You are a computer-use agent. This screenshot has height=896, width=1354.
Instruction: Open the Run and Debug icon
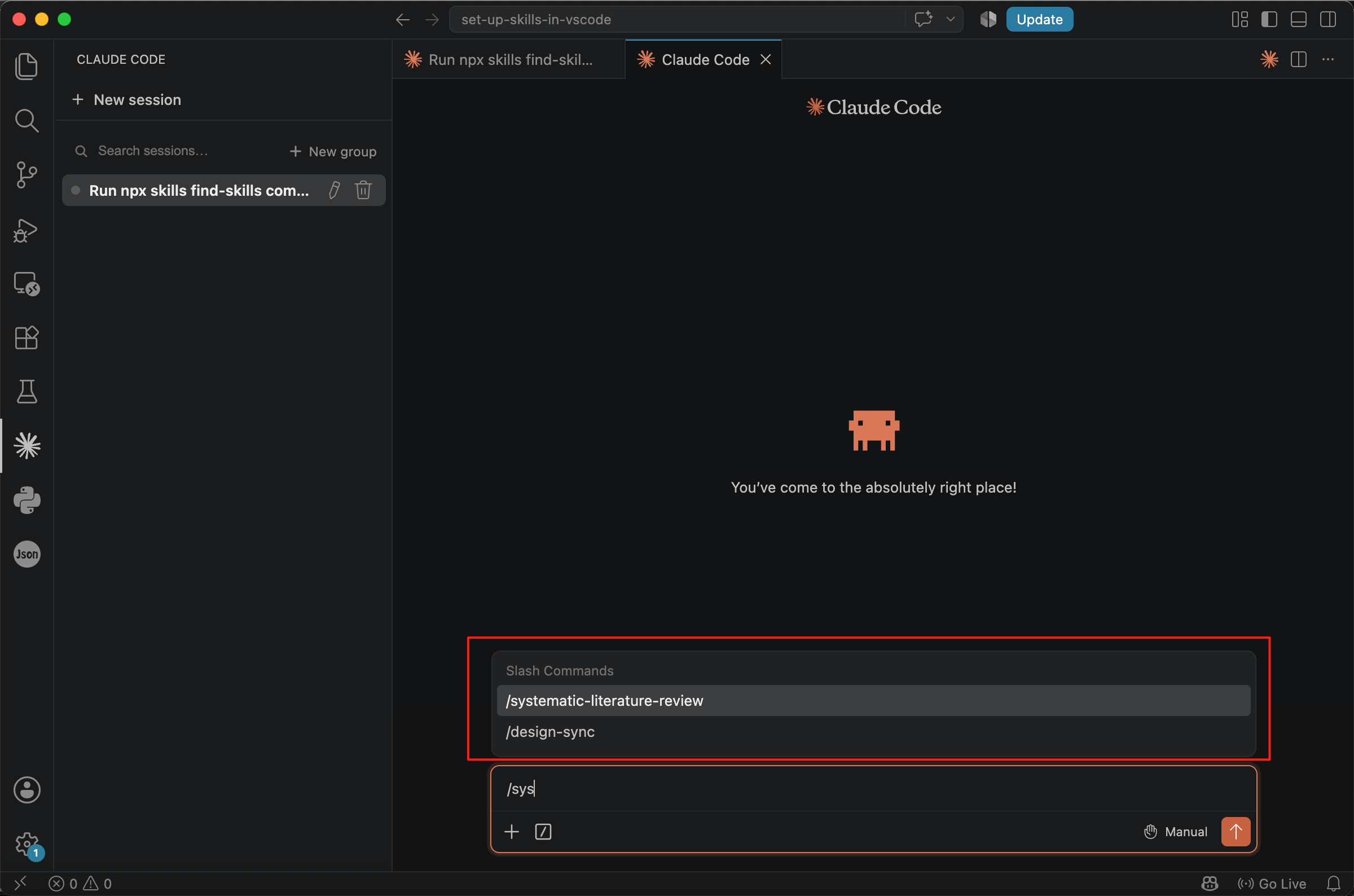point(27,230)
